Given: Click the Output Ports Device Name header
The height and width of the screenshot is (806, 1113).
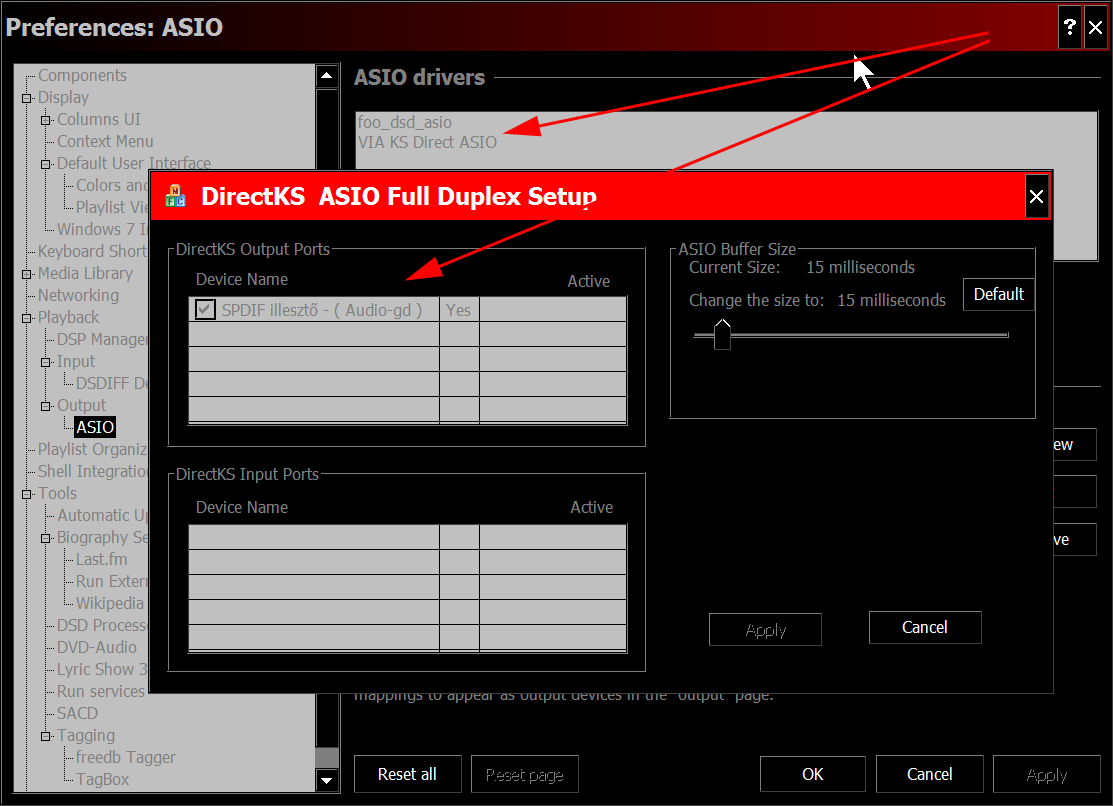Looking at the screenshot, I should [x=242, y=279].
